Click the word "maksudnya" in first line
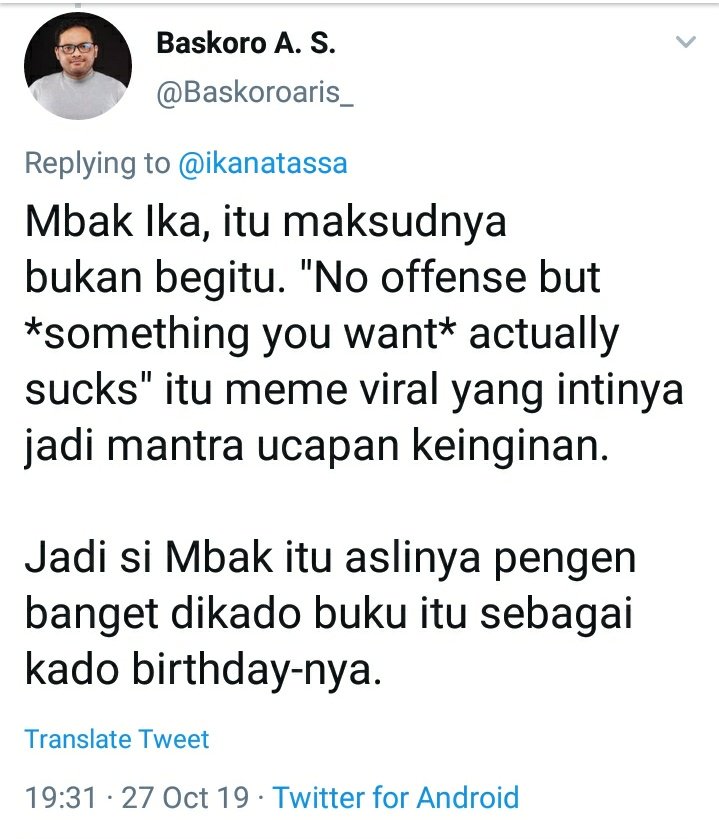The height and width of the screenshot is (839, 719). [x=394, y=223]
